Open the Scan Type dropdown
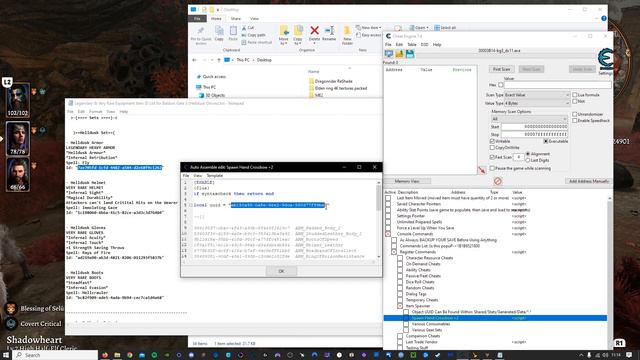This screenshot has height=360, width=640. pyautogui.click(x=537, y=95)
